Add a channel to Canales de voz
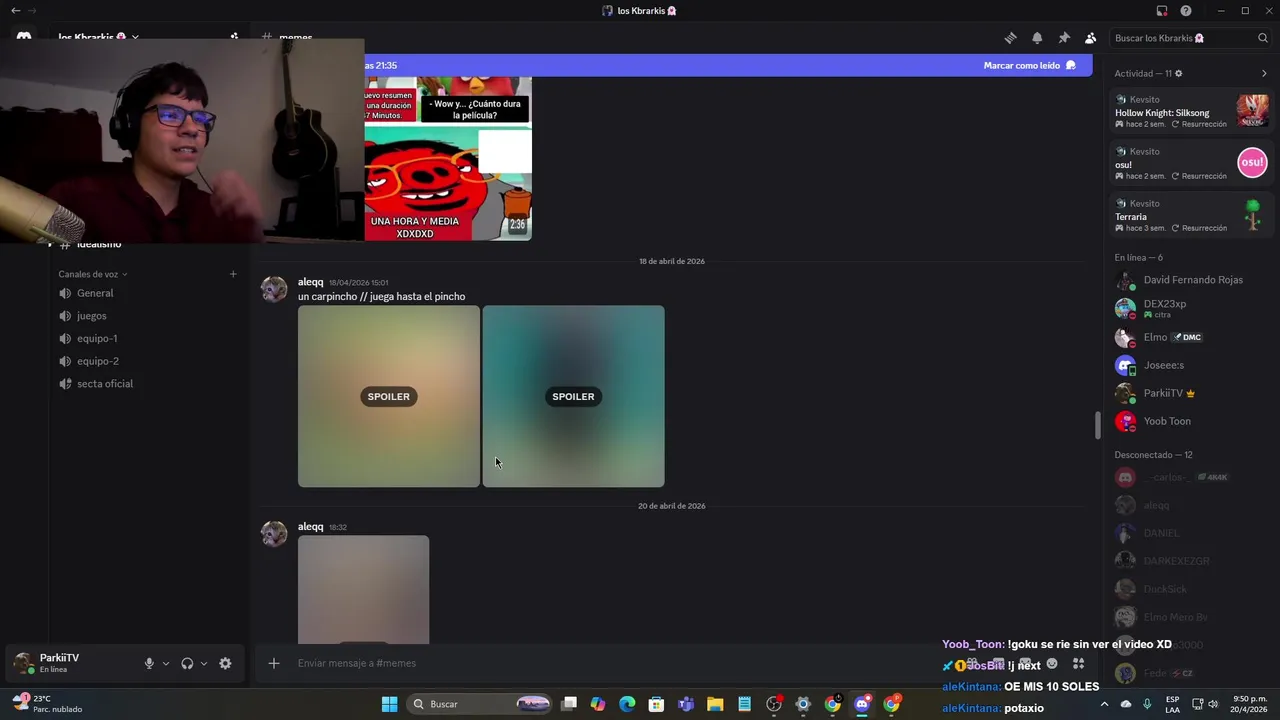The image size is (1280, 720). pos(233,274)
